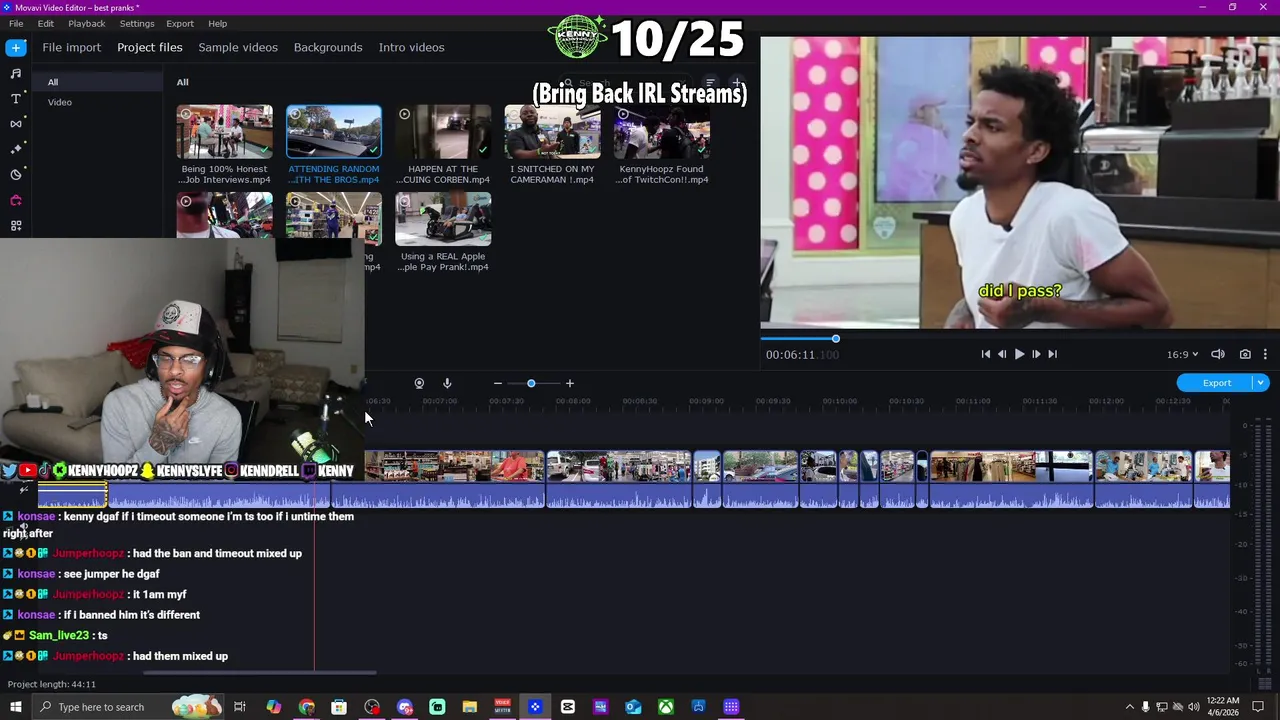Show hidden system tray icons chevron
The height and width of the screenshot is (720, 1280).
tap(1130, 707)
